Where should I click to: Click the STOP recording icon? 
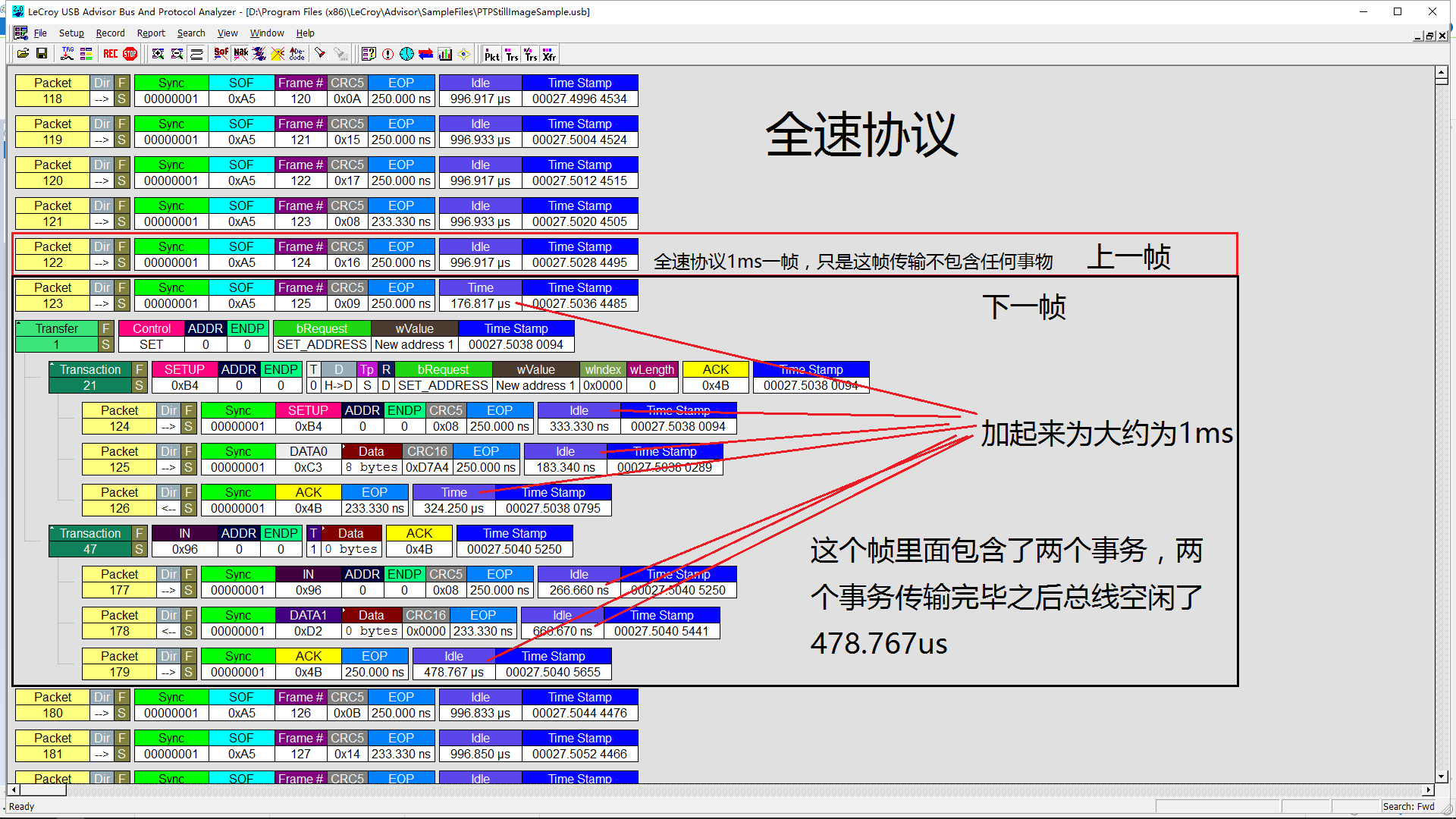point(130,53)
